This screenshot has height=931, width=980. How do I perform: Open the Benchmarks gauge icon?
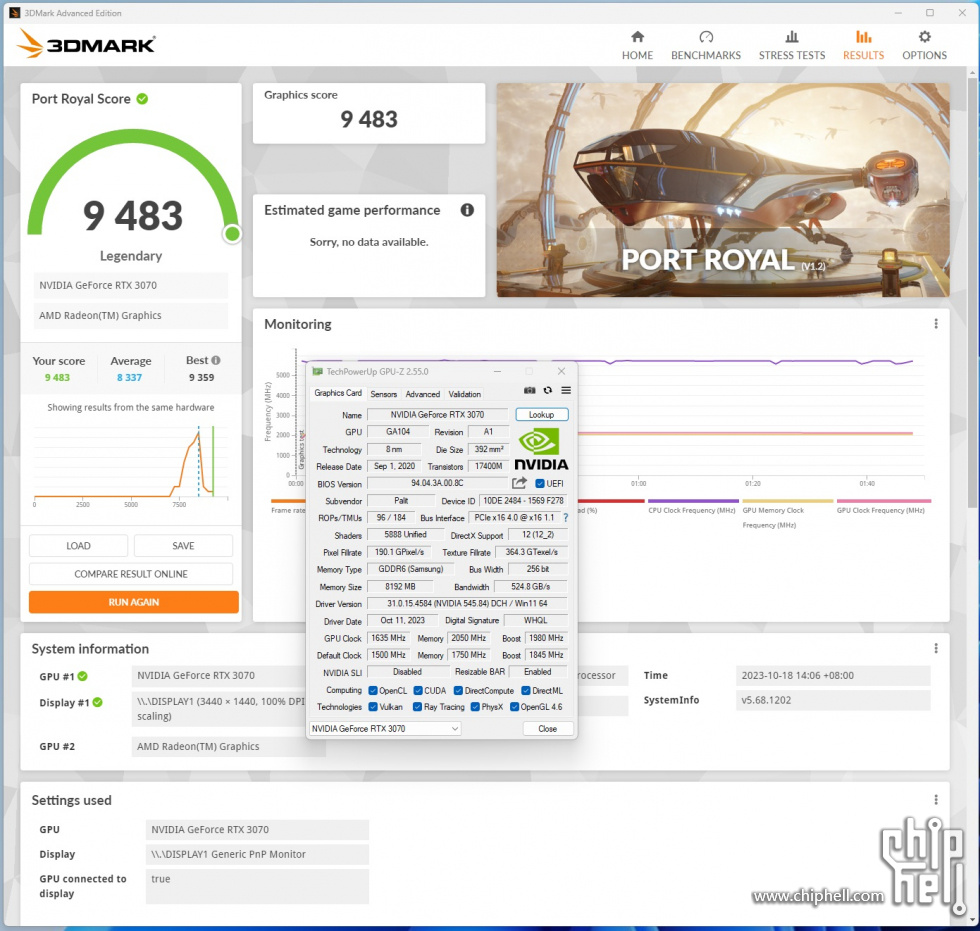[706, 37]
